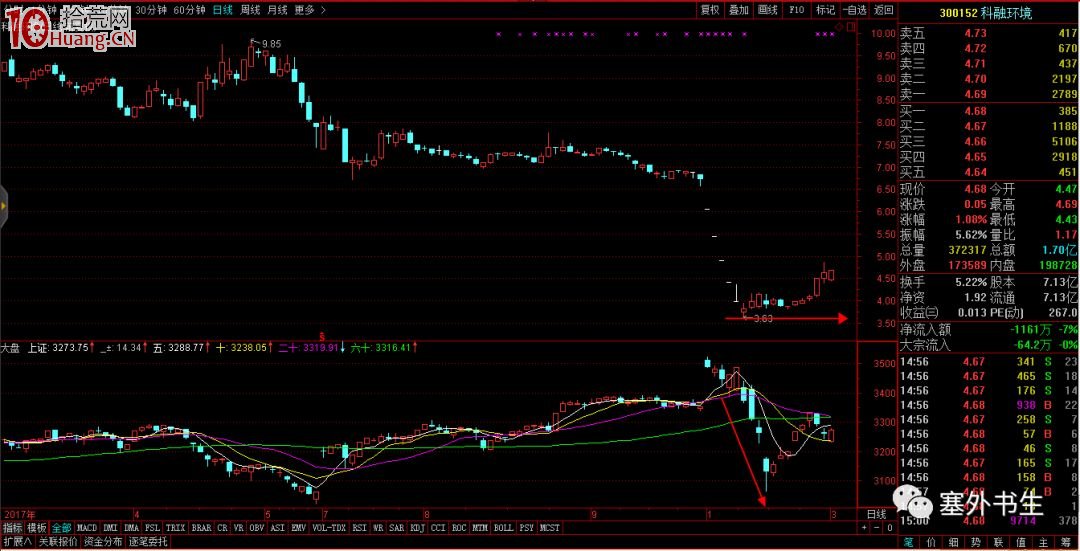This screenshot has height=551, width=1080.
Task: Click the 9.85 high price label
Action: point(271,44)
